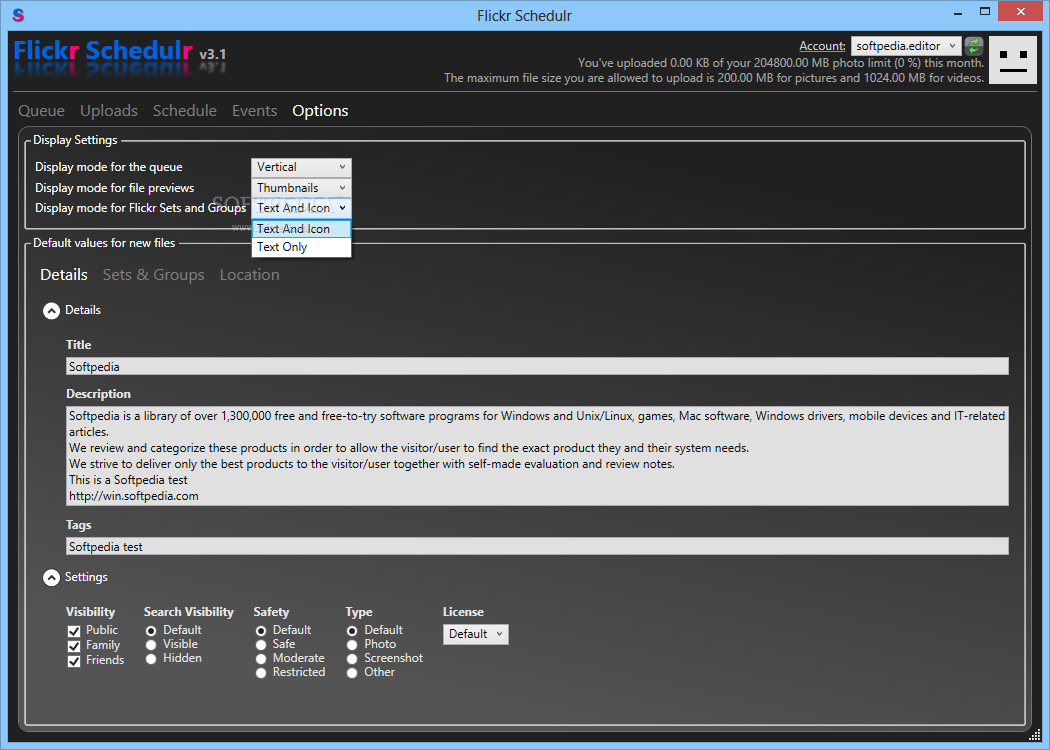This screenshot has width=1050, height=750.
Task: Select the Details sub-tab
Action: point(64,275)
